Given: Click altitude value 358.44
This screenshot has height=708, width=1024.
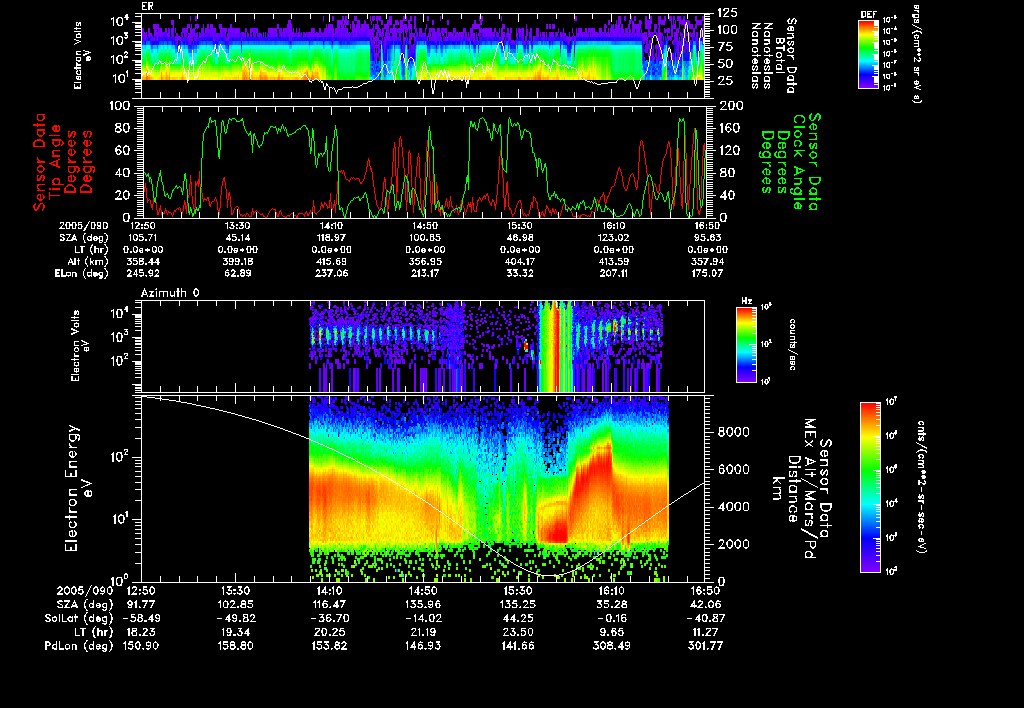Looking at the screenshot, I should [144, 261].
